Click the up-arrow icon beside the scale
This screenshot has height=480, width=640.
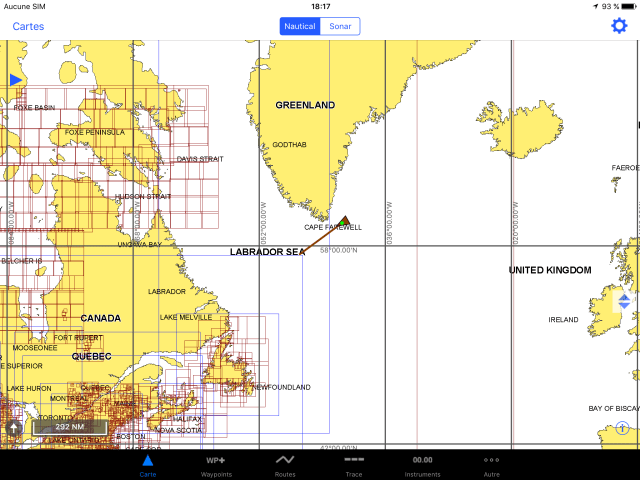[14, 427]
